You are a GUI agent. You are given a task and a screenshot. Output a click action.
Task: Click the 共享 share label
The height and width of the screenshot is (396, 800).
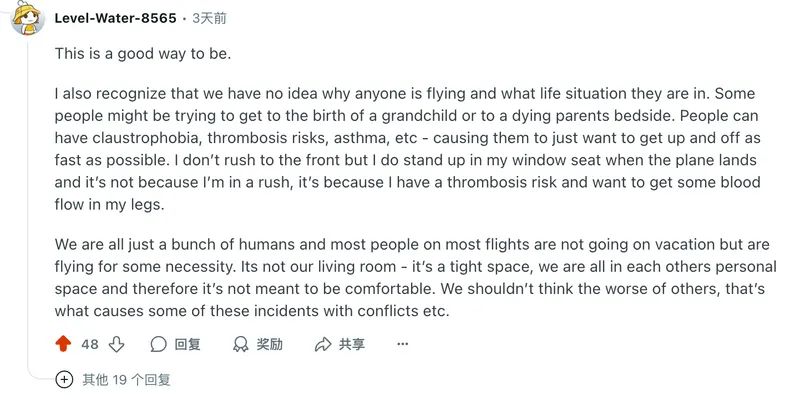(352, 344)
